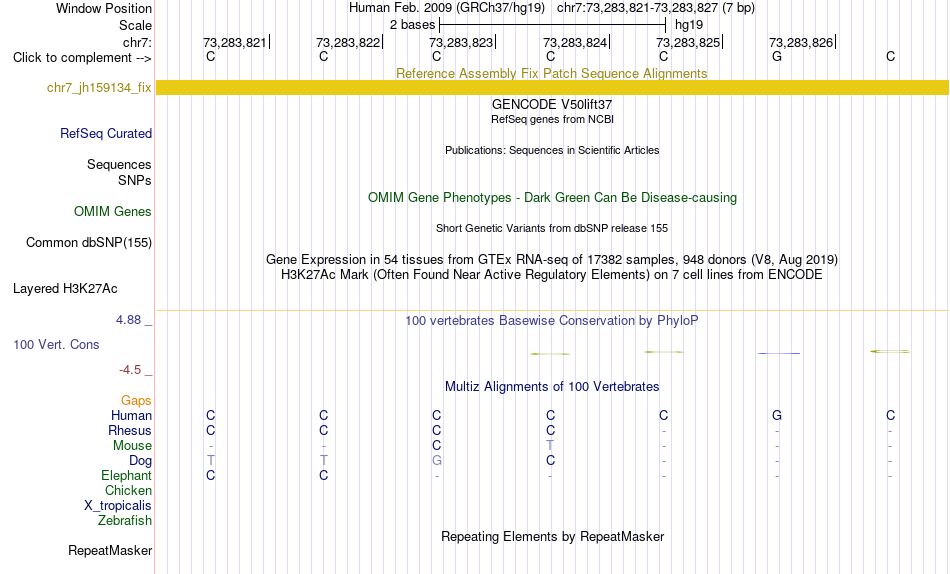Click 'Short Genetic Variants from dbSNP release 155'

552,229
